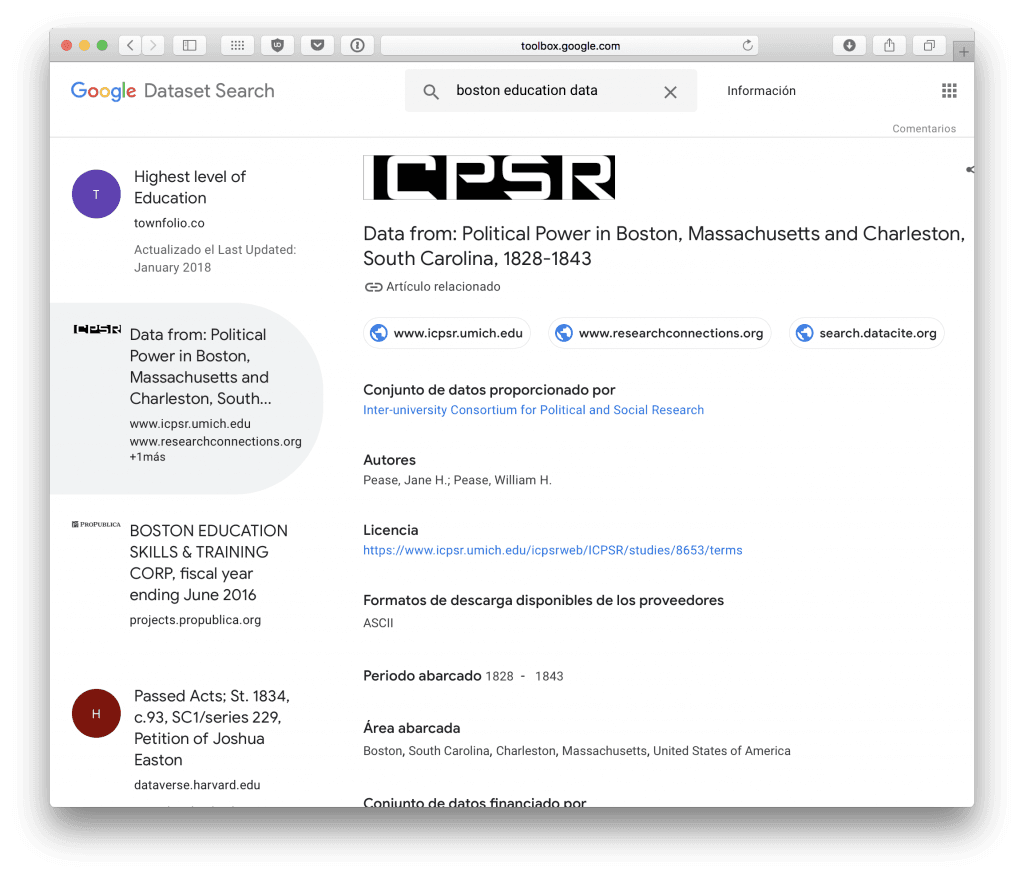1024x878 pixels.
Task: Click the projects.propublica.org source text
Action: pyautogui.click(x=195, y=620)
